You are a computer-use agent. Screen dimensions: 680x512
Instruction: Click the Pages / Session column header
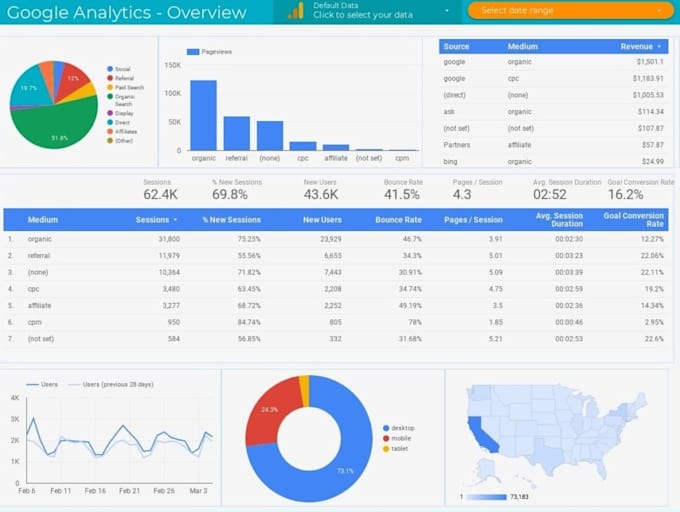tap(473, 220)
